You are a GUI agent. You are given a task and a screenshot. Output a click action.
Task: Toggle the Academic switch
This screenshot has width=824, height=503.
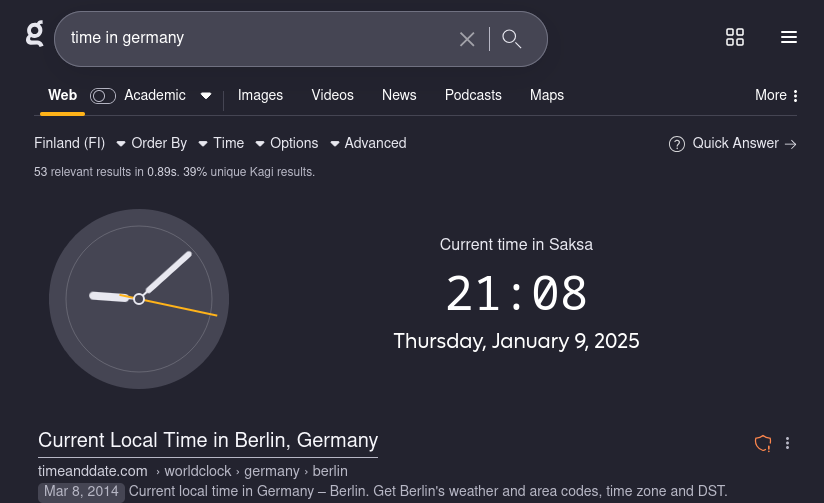[x=103, y=96]
